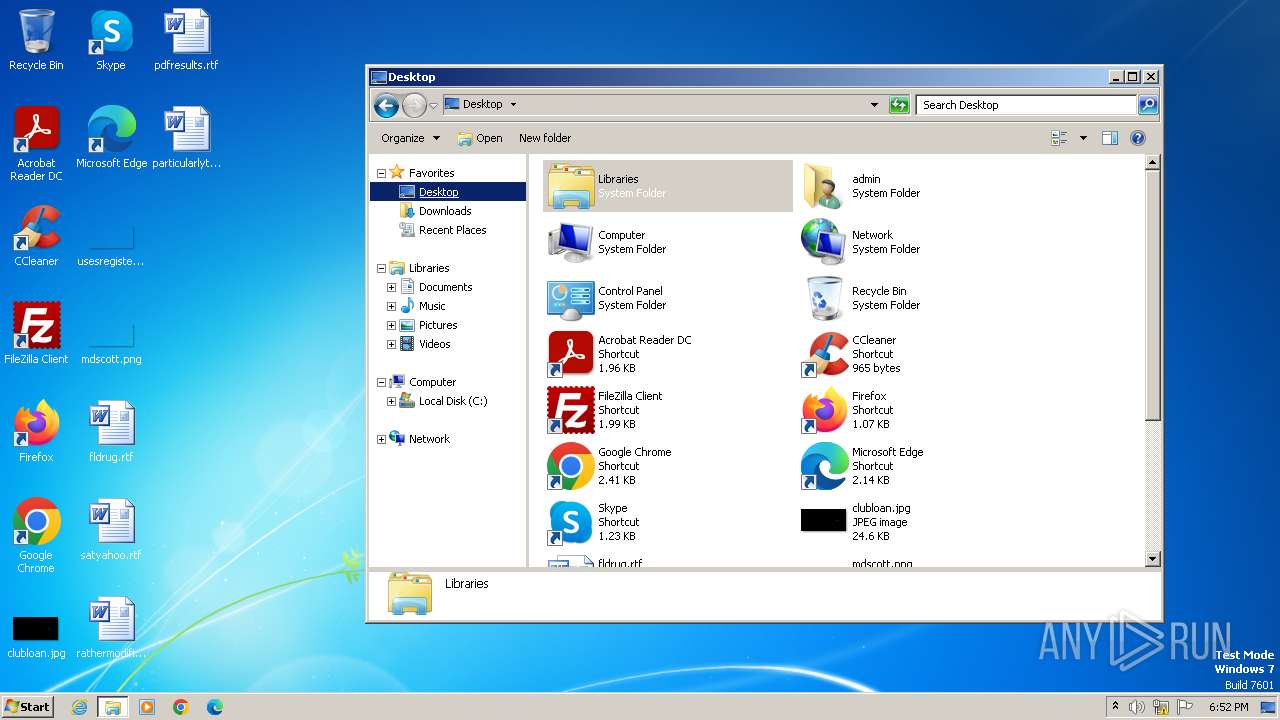This screenshot has width=1280, height=720.
Task: Collapse the Libraries tree group
Action: [x=381, y=268]
